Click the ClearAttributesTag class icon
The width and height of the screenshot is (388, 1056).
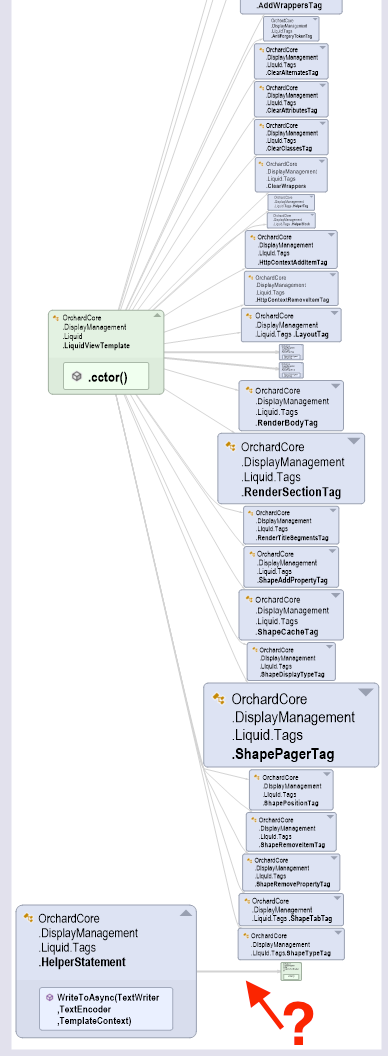(x=261, y=88)
